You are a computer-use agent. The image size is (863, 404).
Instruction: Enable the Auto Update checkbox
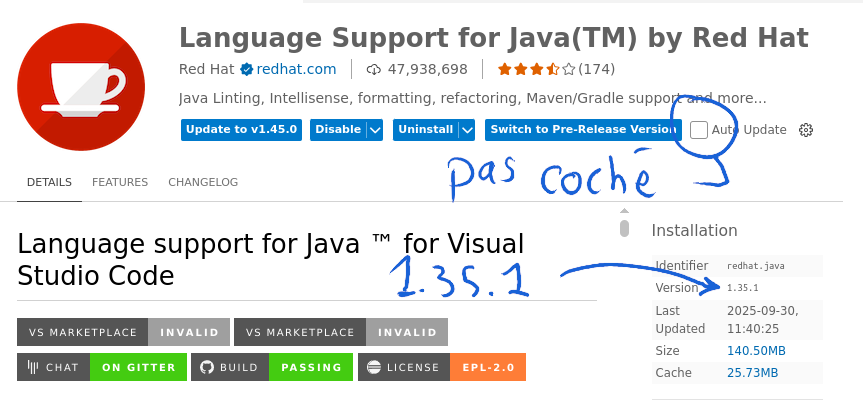click(699, 130)
